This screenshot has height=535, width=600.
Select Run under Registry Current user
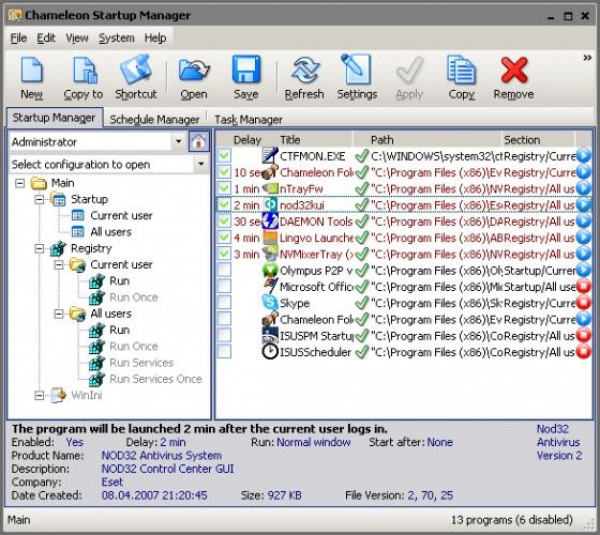coord(119,281)
